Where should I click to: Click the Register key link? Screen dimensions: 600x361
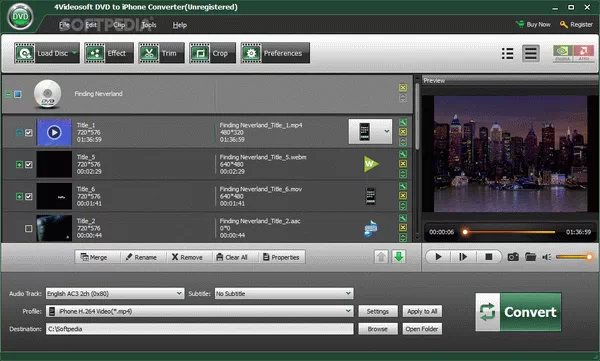[576, 25]
